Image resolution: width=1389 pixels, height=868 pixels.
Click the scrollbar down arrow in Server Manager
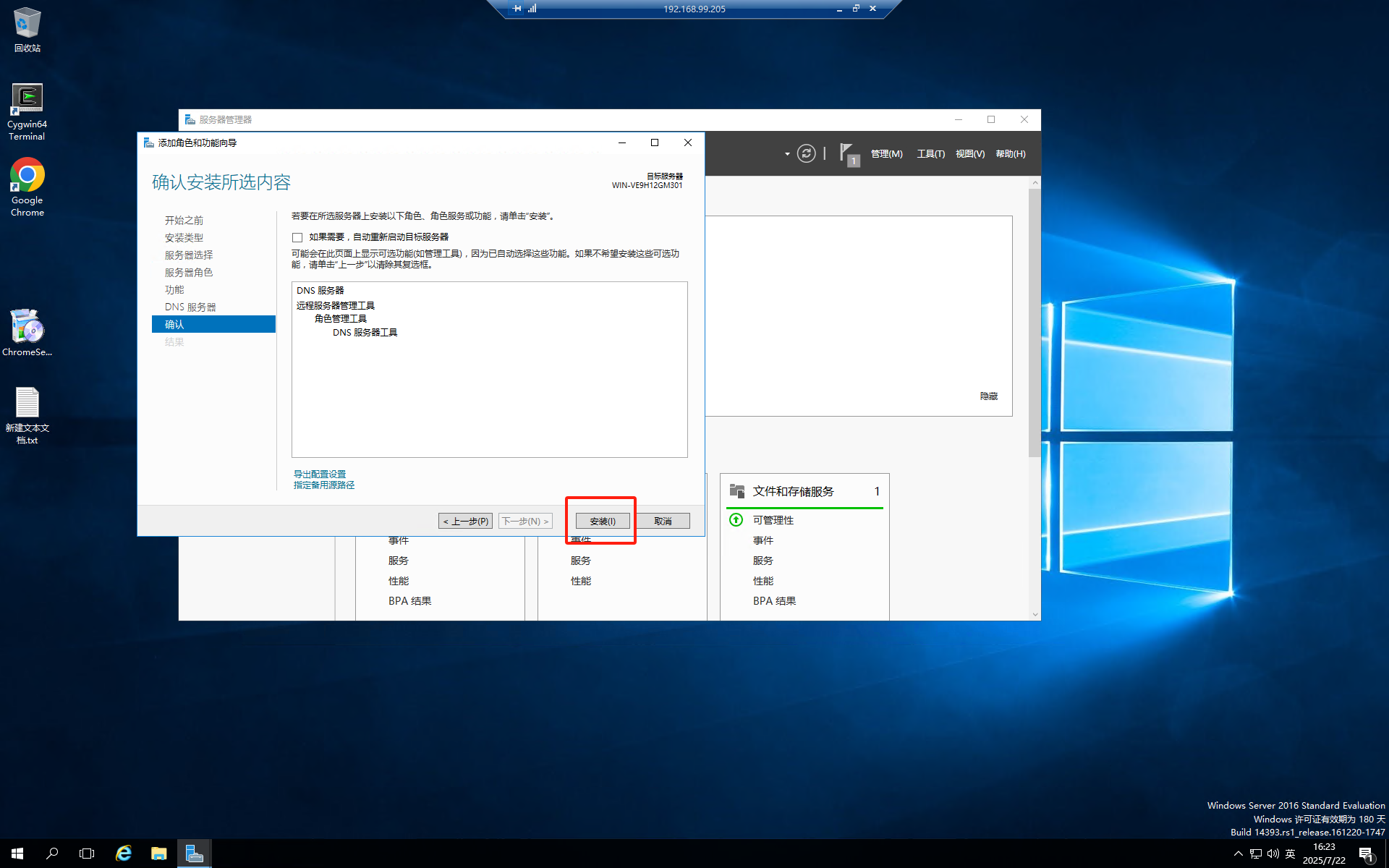pyautogui.click(x=1035, y=614)
